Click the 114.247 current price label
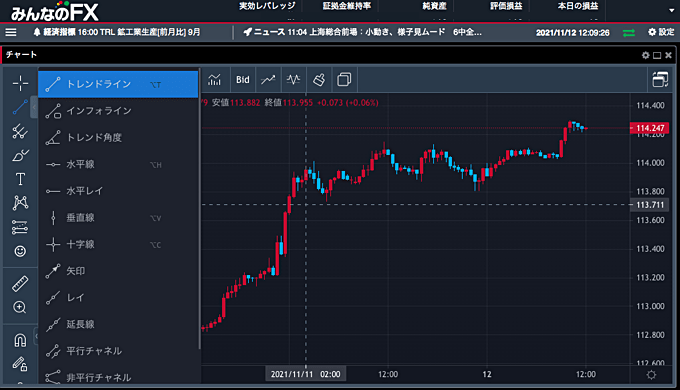Screen dimensions: 680x390 coord(649,128)
